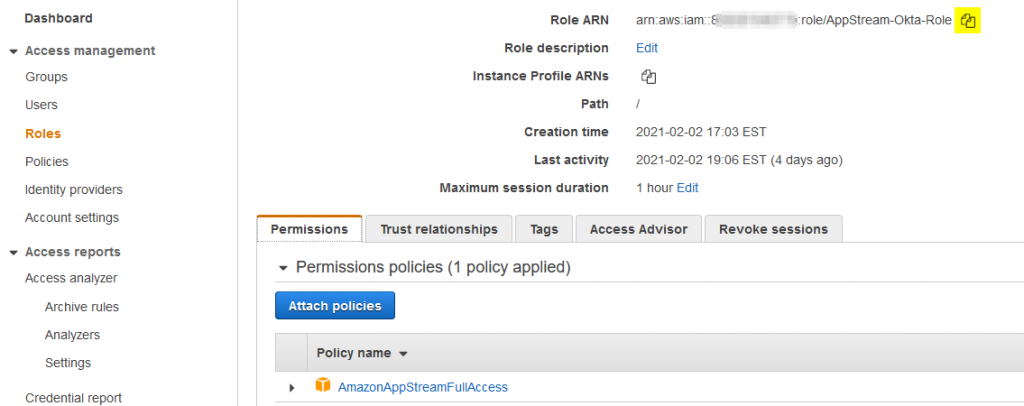Image resolution: width=1024 pixels, height=406 pixels.
Task: Open the AmazonAppStreamFullAccess policy link
Action: coord(423,387)
